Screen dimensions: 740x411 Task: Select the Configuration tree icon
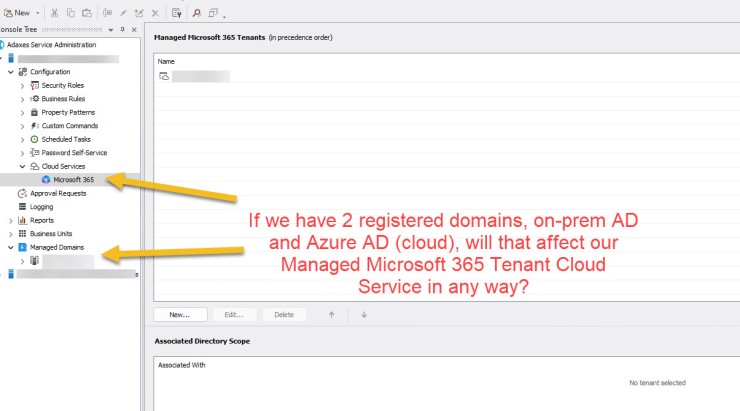[22, 72]
